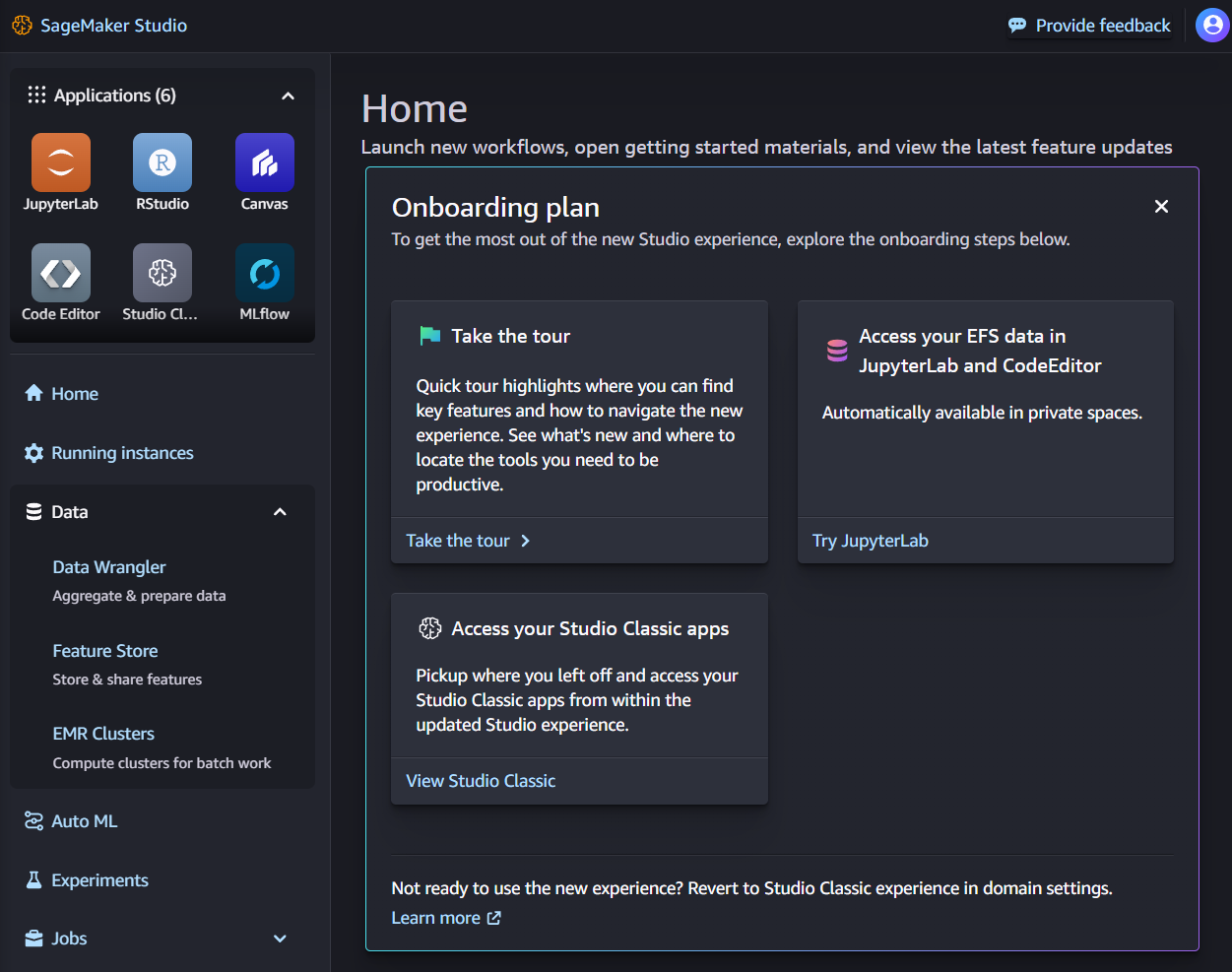The width and height of the screenshot is (1232, 972).
Task: Open the user profile avatar
Action: click(1212, 26)
